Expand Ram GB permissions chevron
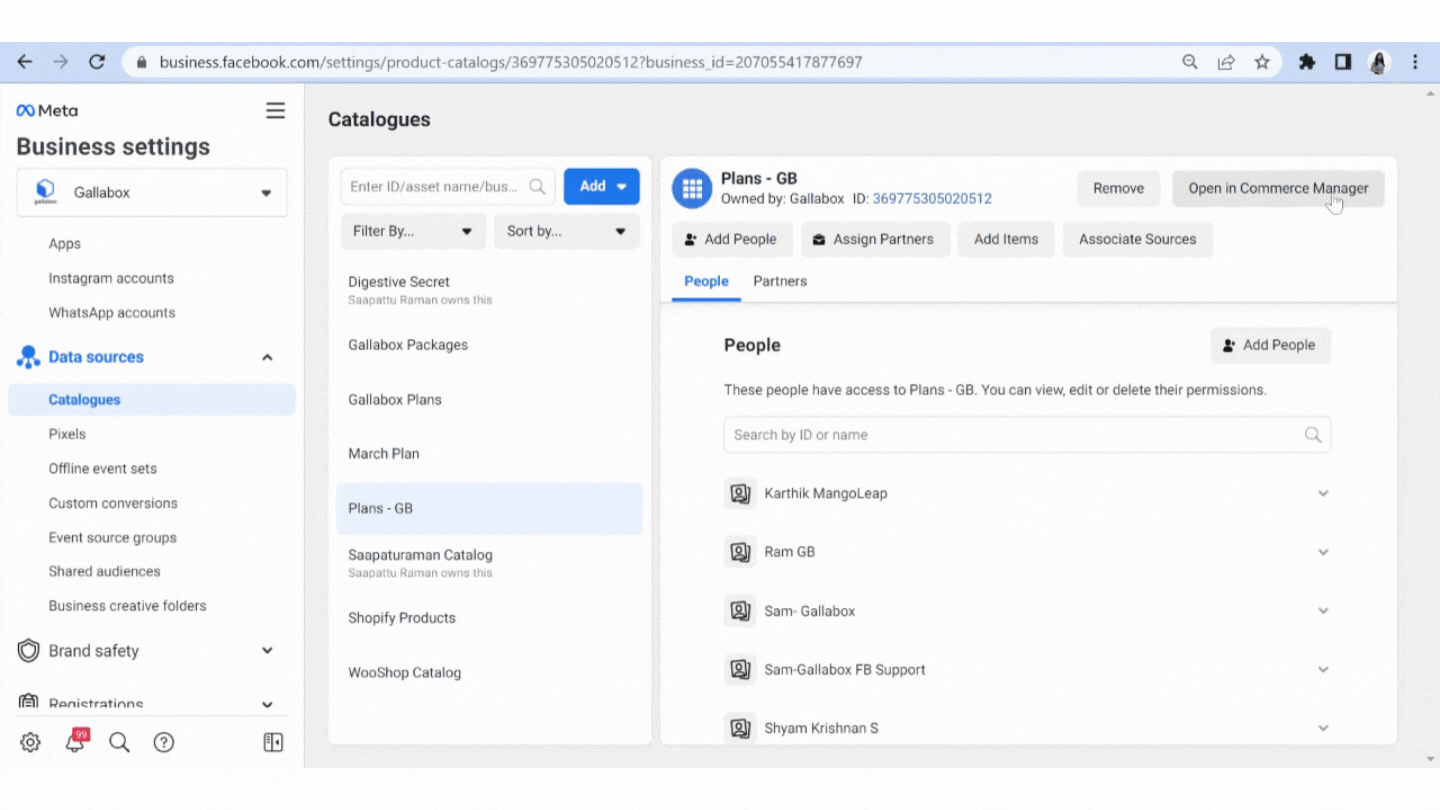Viewport: 1440px width, 810px height. point(1323,552)
